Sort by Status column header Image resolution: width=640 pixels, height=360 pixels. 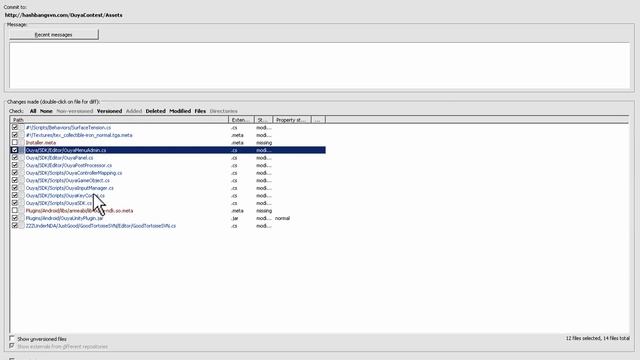263,120
